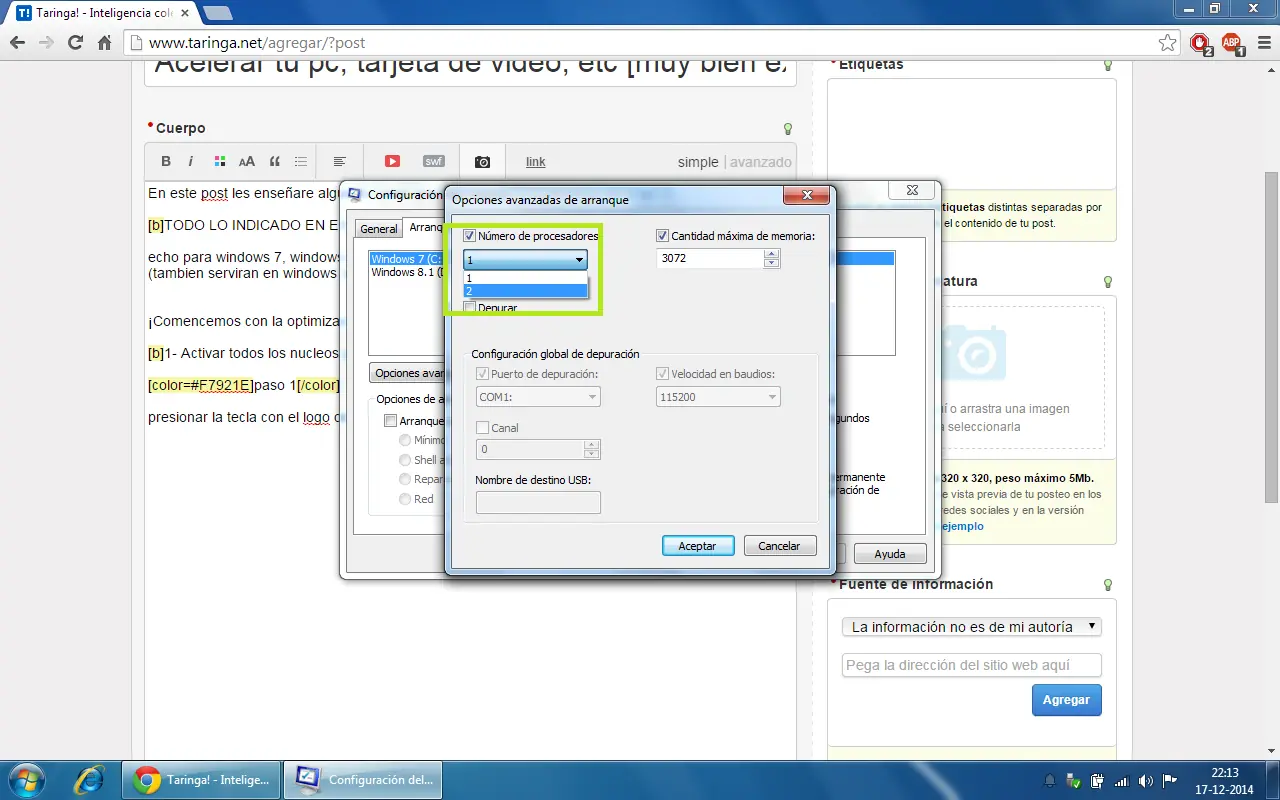1280x800 pixels.
Task: Switch to Configuración del... taskbar window
Action: click(x=363, y=780)
